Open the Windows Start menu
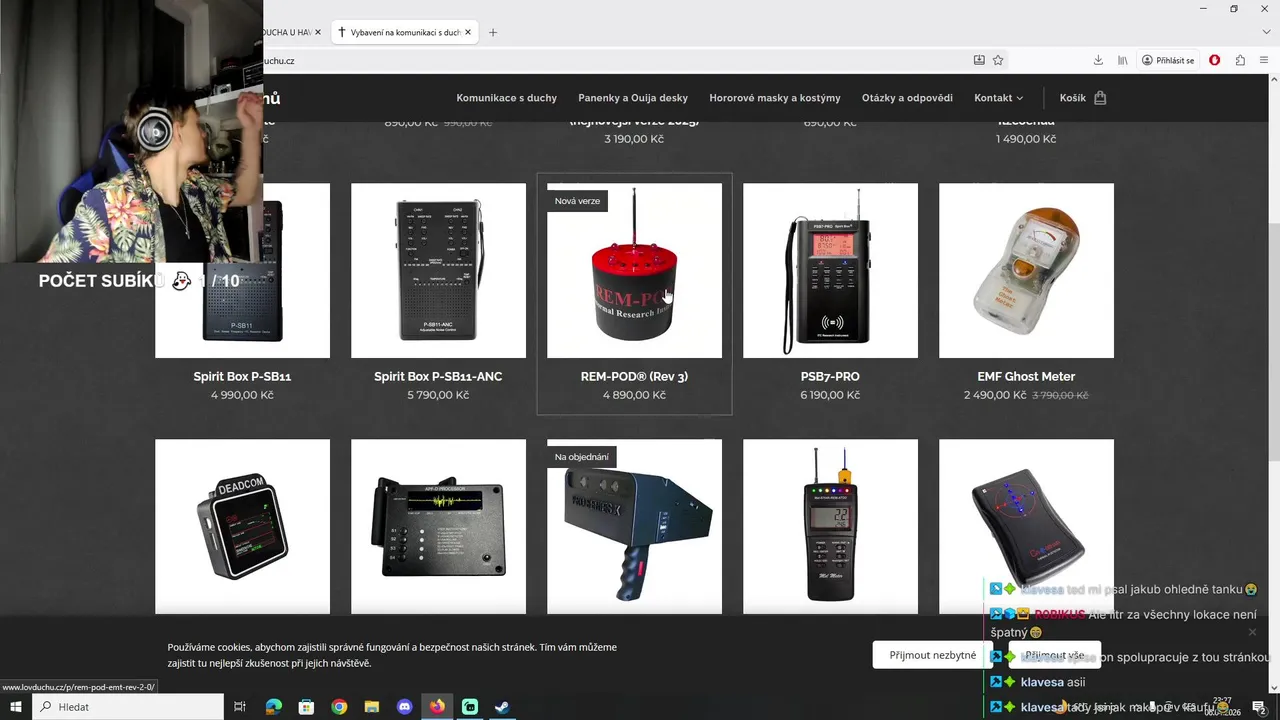 click(x=15, y=707)
